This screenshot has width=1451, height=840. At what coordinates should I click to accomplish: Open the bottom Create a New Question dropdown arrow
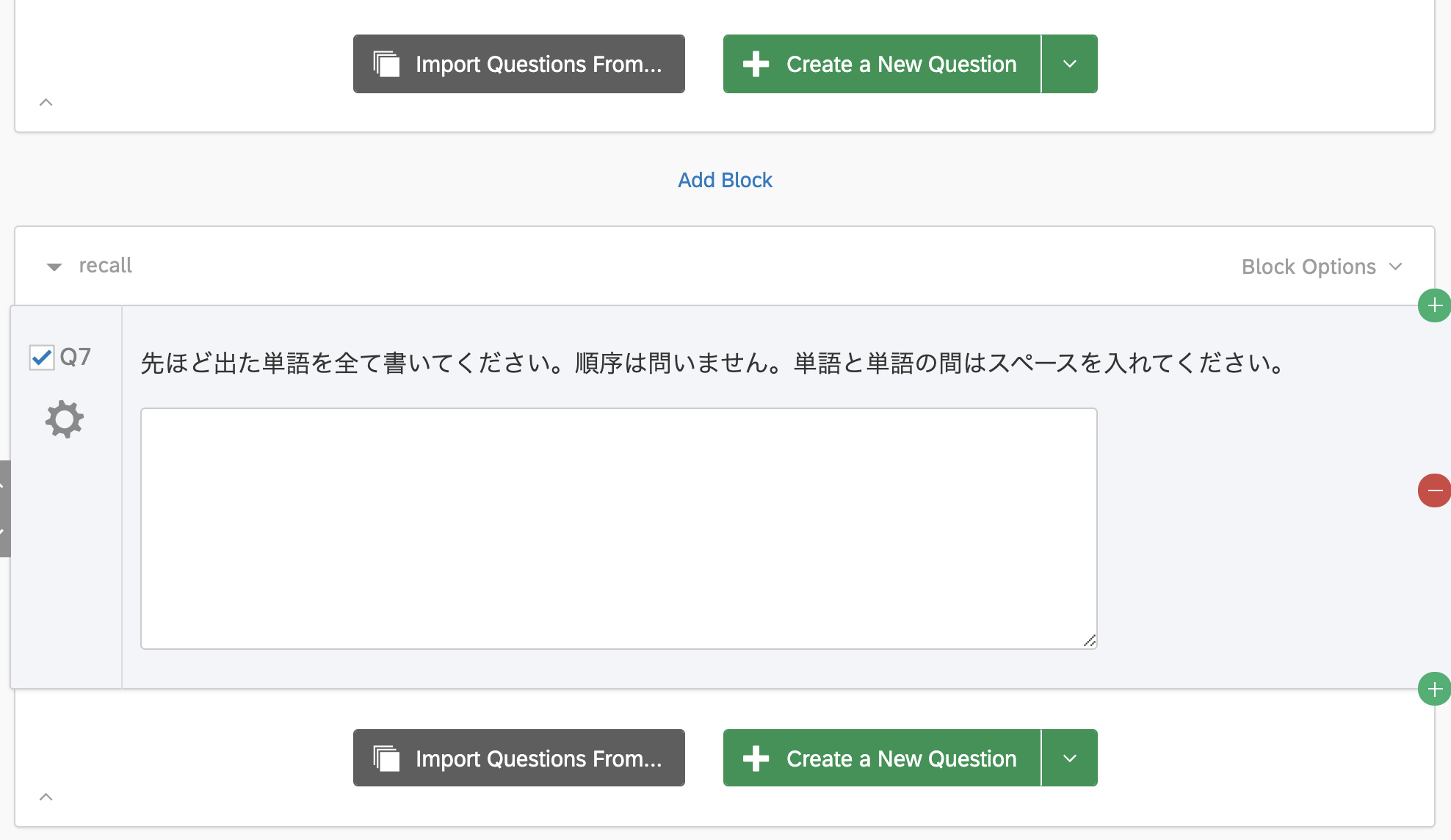(1070, 758)
